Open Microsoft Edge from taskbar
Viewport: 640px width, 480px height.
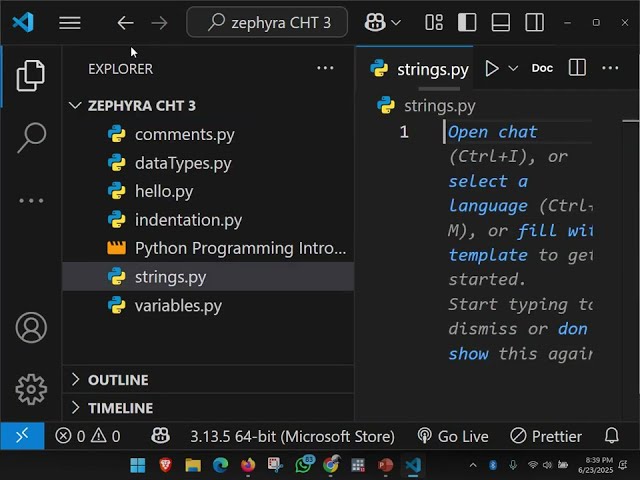220,465
